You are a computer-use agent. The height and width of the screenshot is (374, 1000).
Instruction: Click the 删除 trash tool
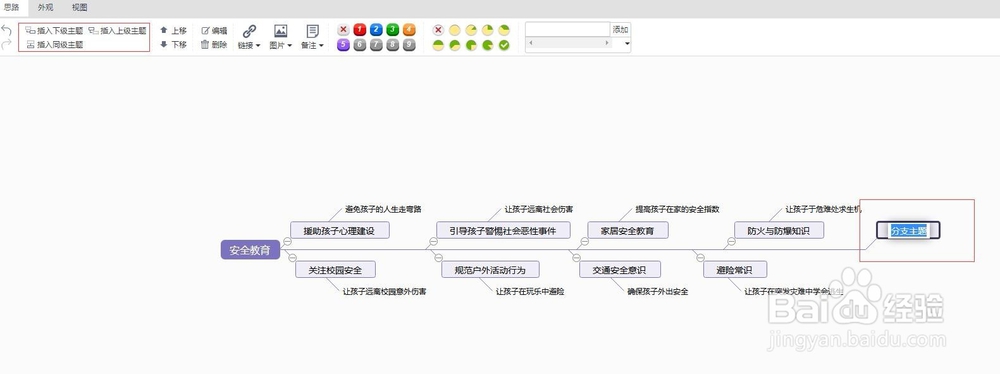coord(214,45)
